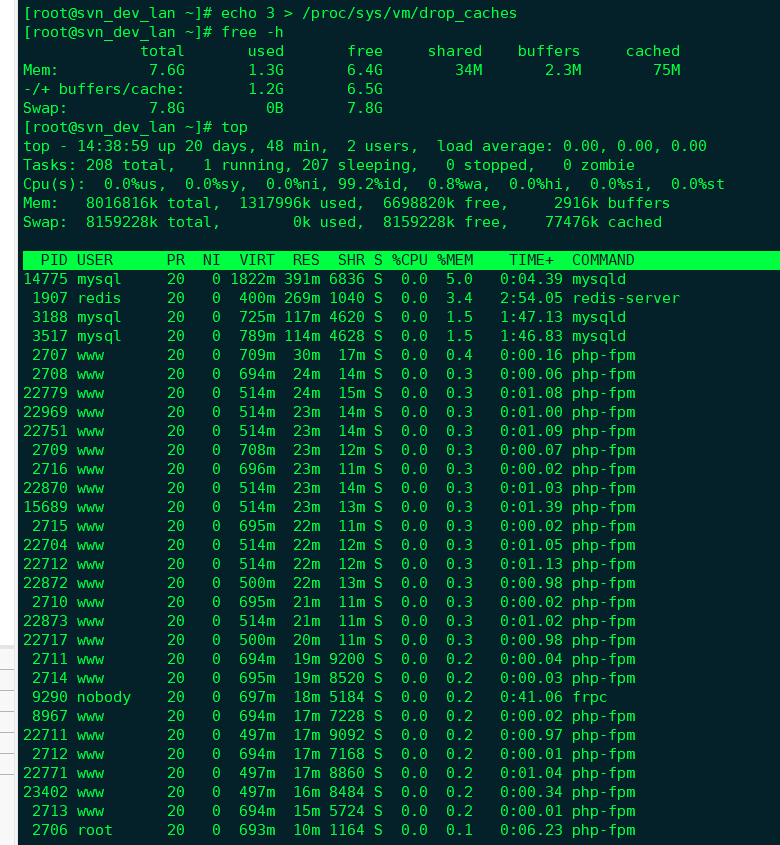The width and height of the screenshot is (780, 845).
Task: Select the Swap used value 0B
Action: pos(275,108)
